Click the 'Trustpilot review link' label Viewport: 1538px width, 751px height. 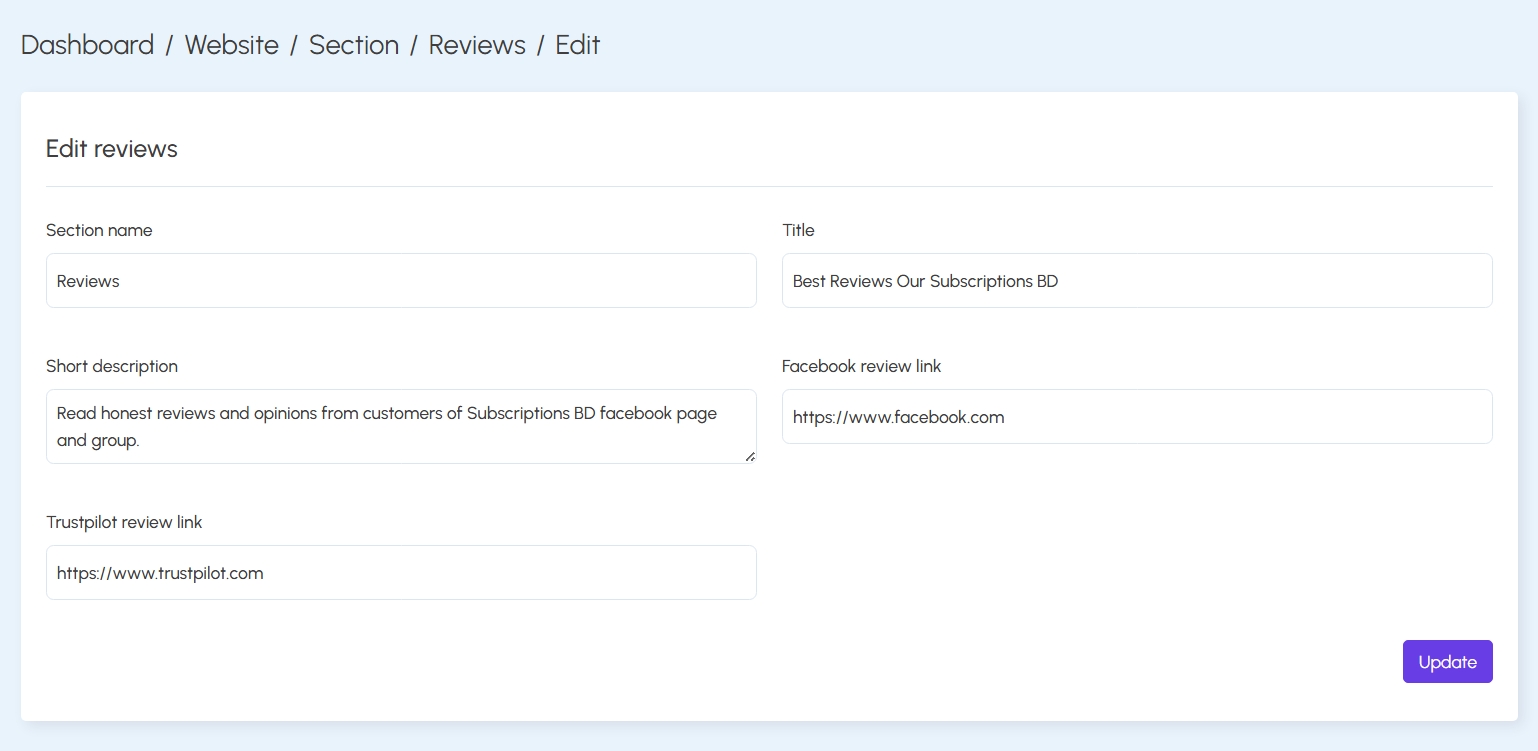tap(124, 522)
